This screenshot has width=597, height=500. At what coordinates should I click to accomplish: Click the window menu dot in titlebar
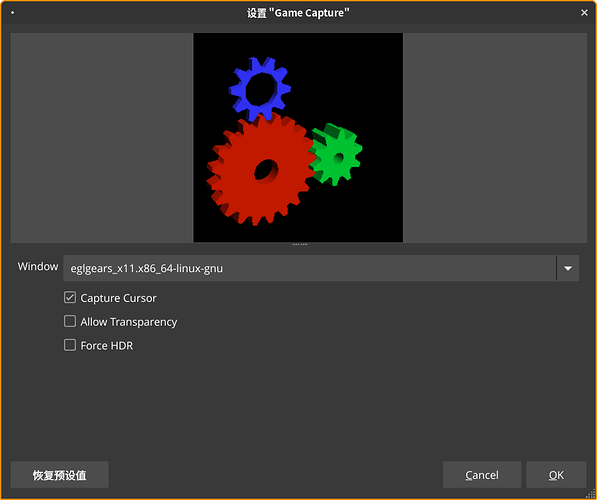13,13
